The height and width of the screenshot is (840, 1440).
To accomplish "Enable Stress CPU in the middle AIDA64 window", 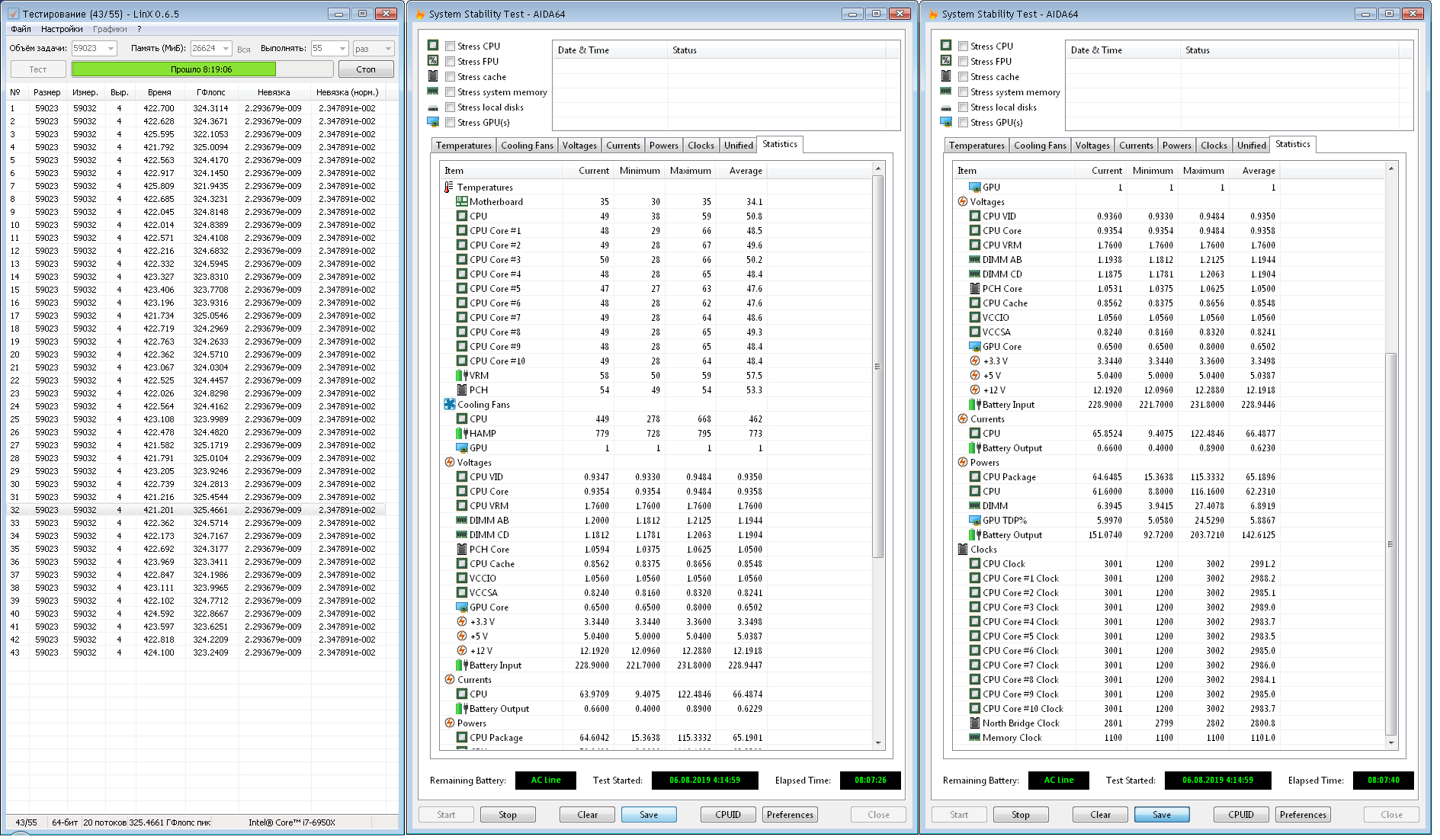I will pyautogui.click(x=451, y=46).
